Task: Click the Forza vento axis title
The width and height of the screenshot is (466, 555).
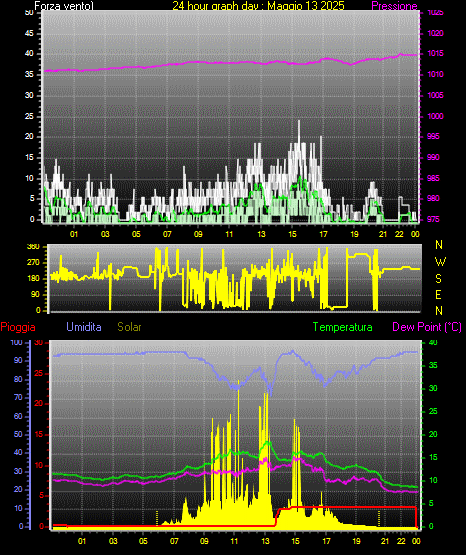Action: [64, 6]
